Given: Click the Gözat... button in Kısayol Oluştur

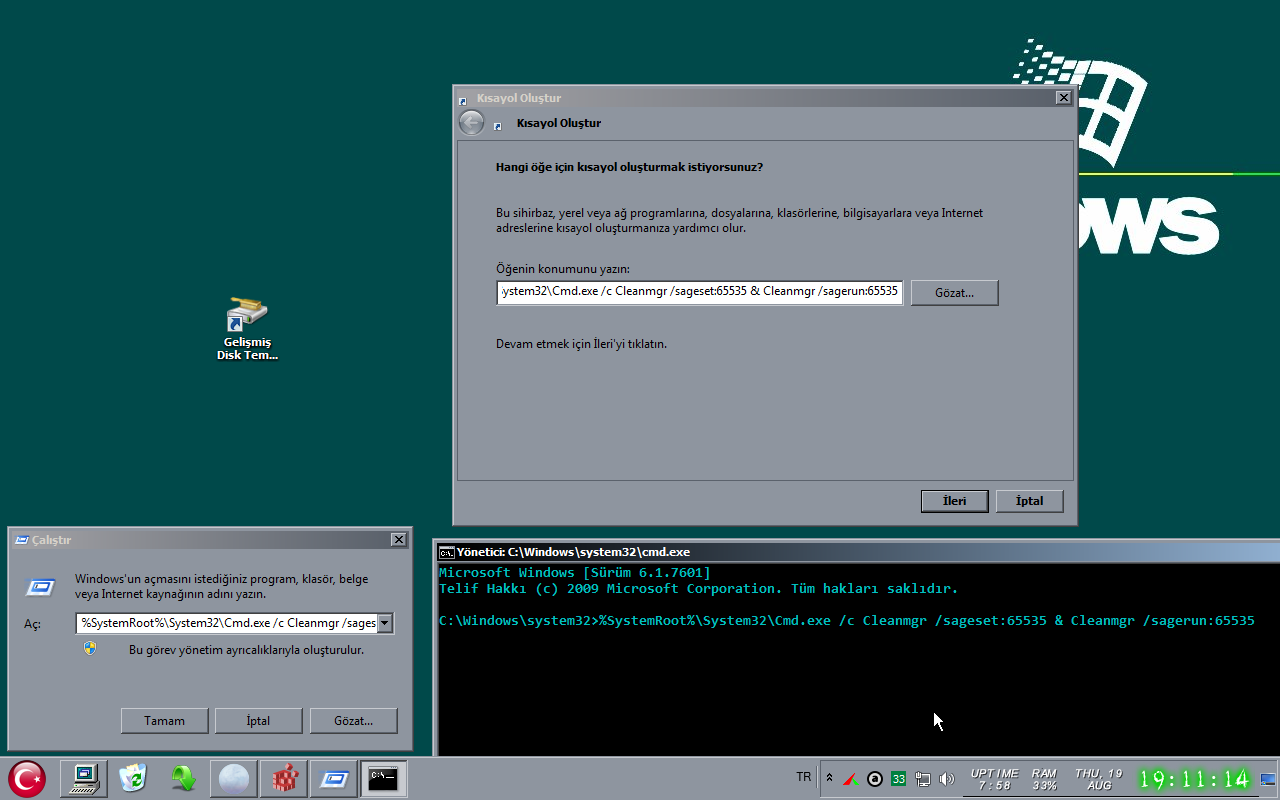Looking at the screenshot, I should click(x=954, y=293).
